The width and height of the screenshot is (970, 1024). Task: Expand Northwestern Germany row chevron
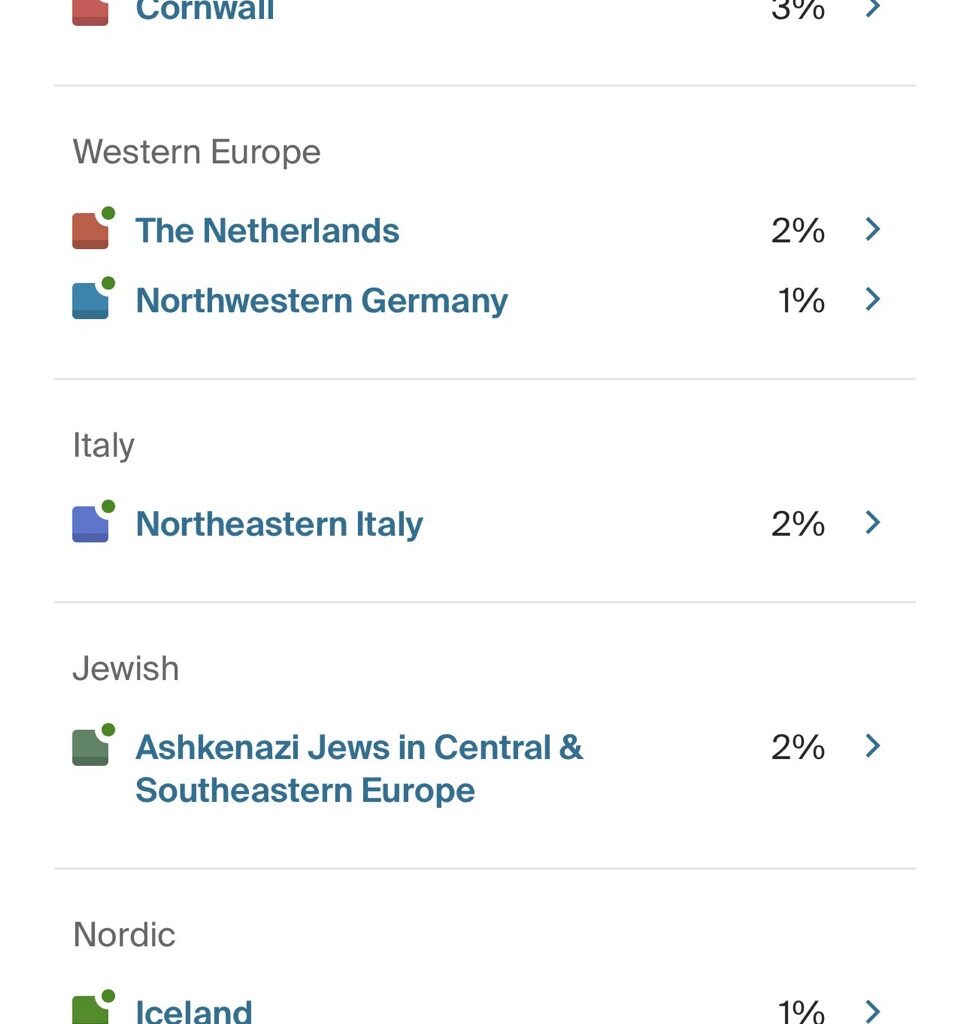[x=873, y=300]
